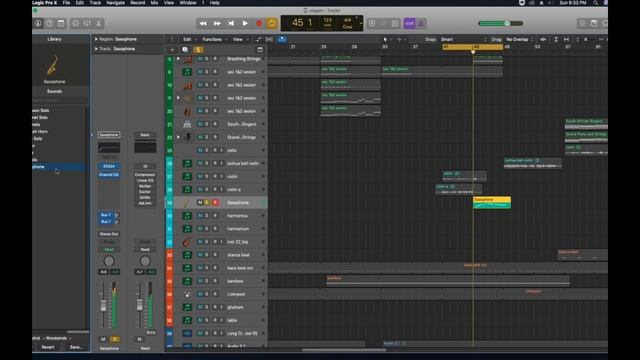This screenshot has width=640, height=360.
Task: Open the Functions dropdown in tracks area
Action: 214,40
